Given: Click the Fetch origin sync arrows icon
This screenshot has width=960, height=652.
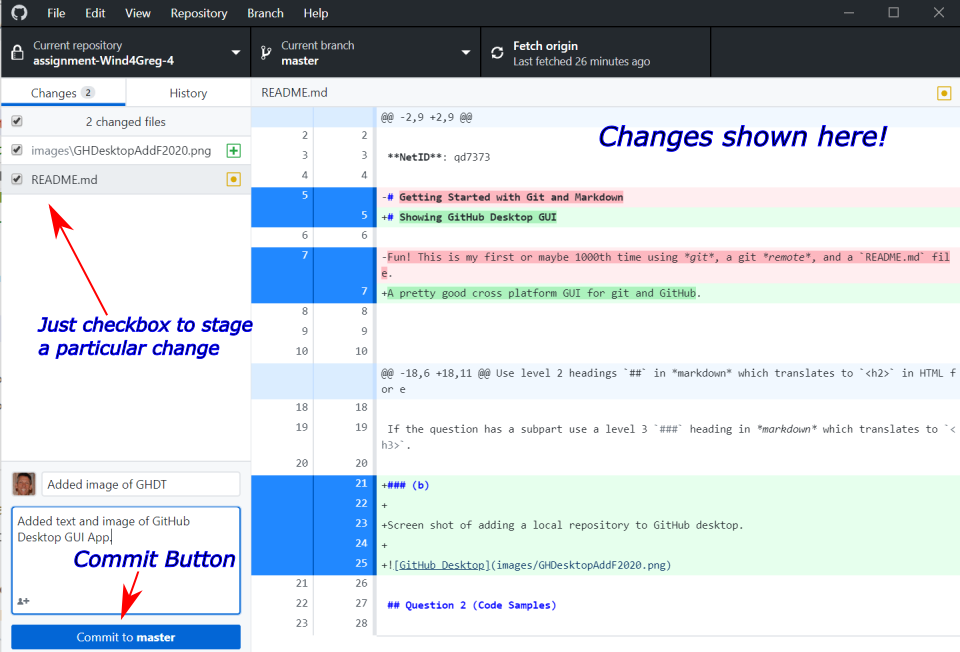Looking at the screenshot, I should point(496,53).
